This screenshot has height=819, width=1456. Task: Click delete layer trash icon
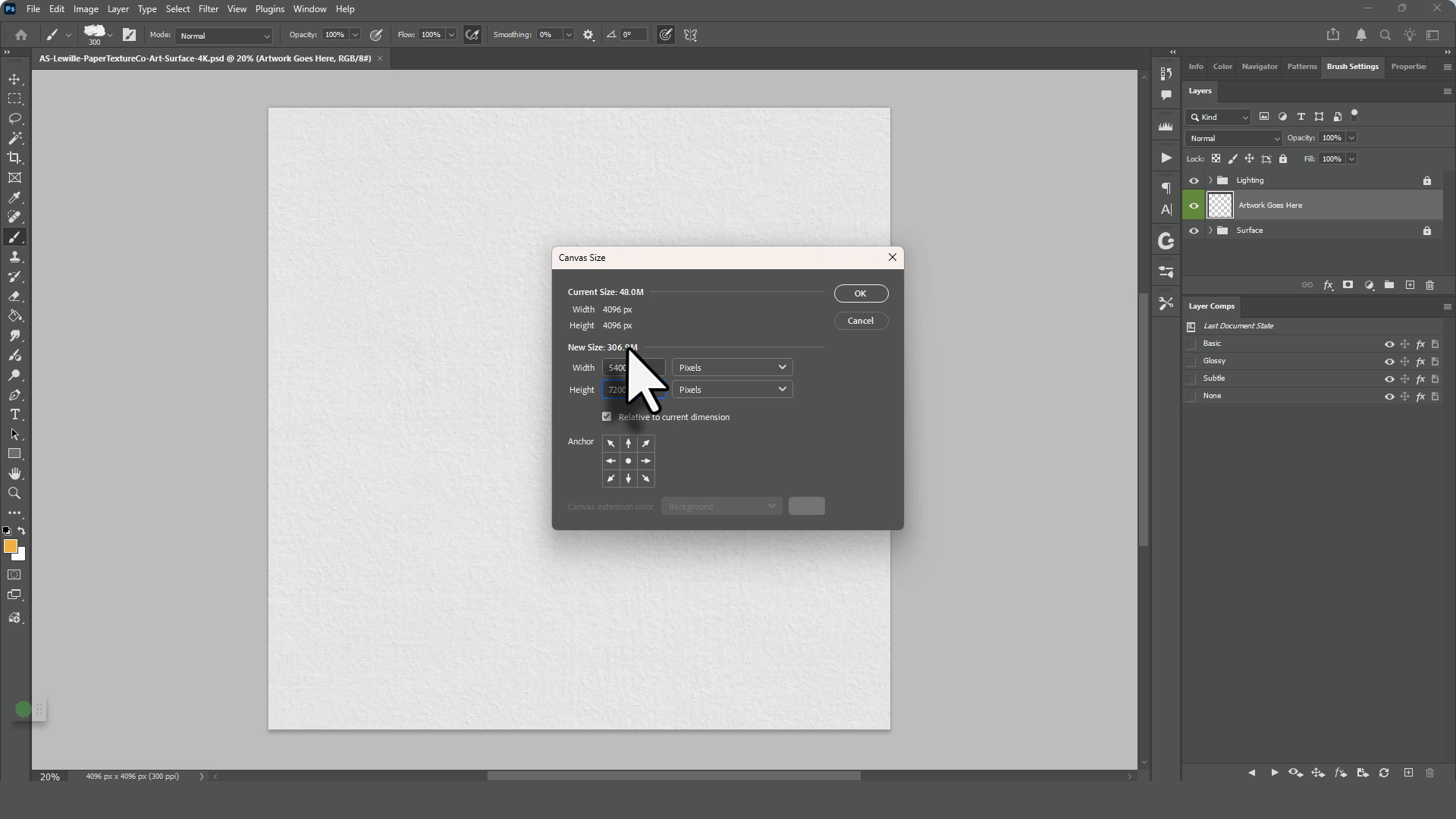click(1430, 285)
